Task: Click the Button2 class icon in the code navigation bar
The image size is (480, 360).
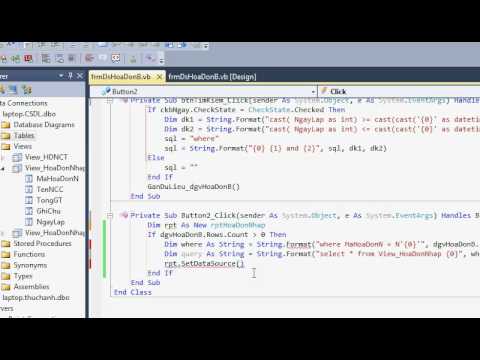Action: 106,91
